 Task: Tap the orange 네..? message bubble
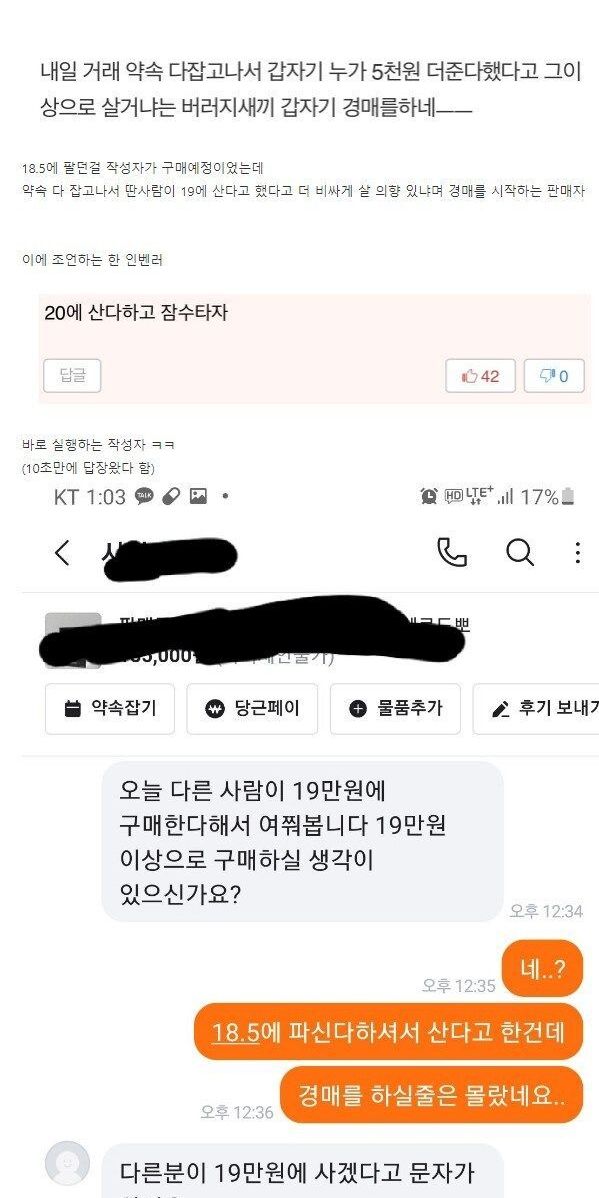click(x=542, y=969)
